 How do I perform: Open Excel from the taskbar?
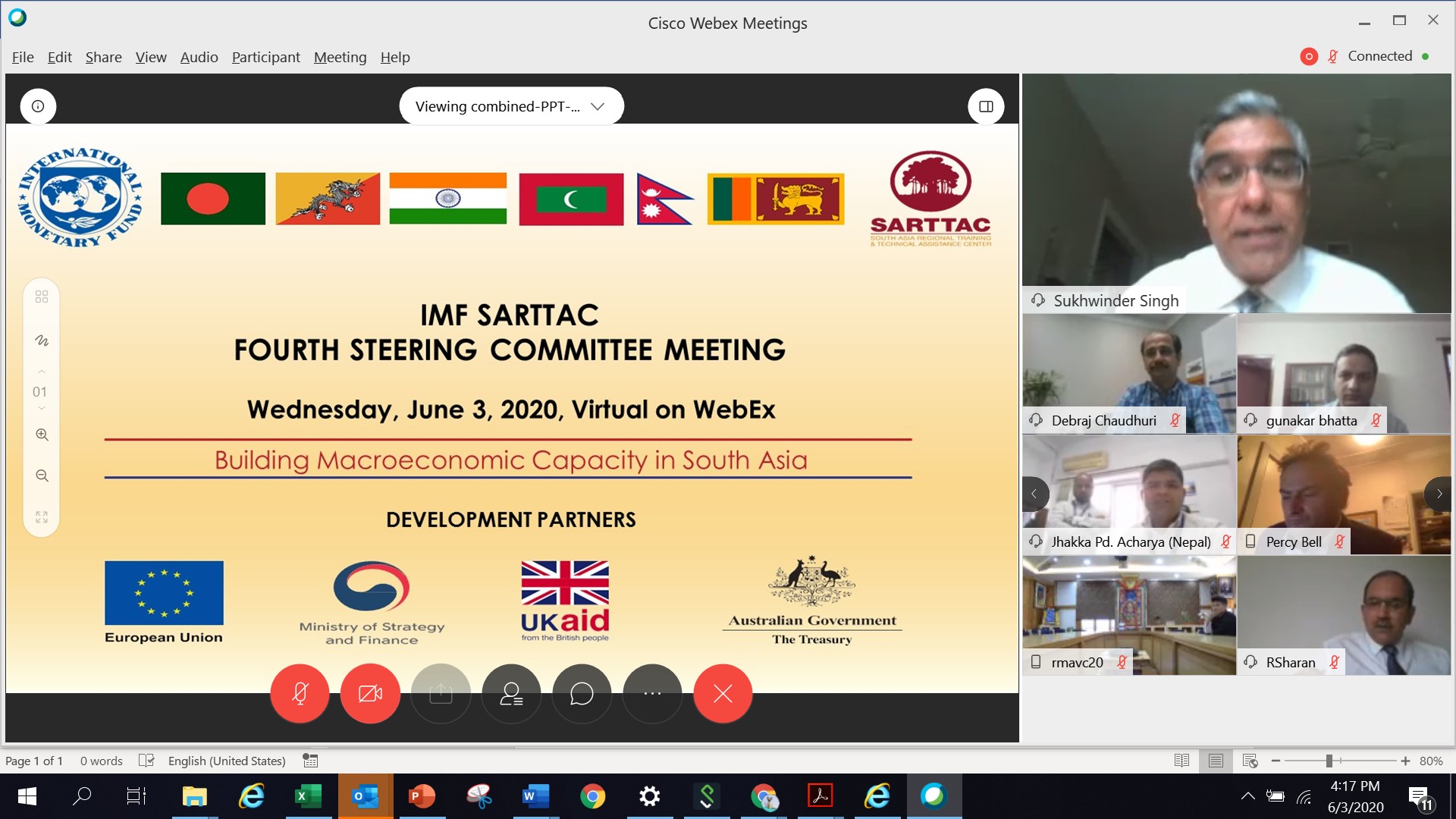pos(308,796)
